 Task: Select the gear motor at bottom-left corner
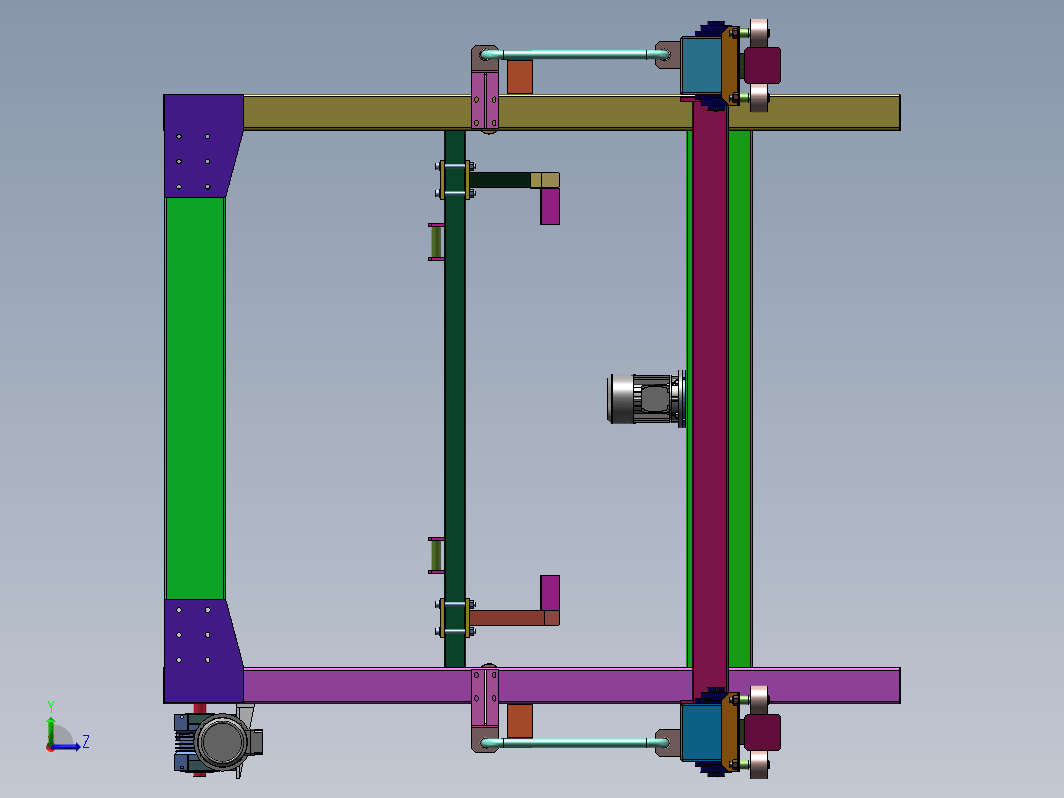(x=218, y=741)
